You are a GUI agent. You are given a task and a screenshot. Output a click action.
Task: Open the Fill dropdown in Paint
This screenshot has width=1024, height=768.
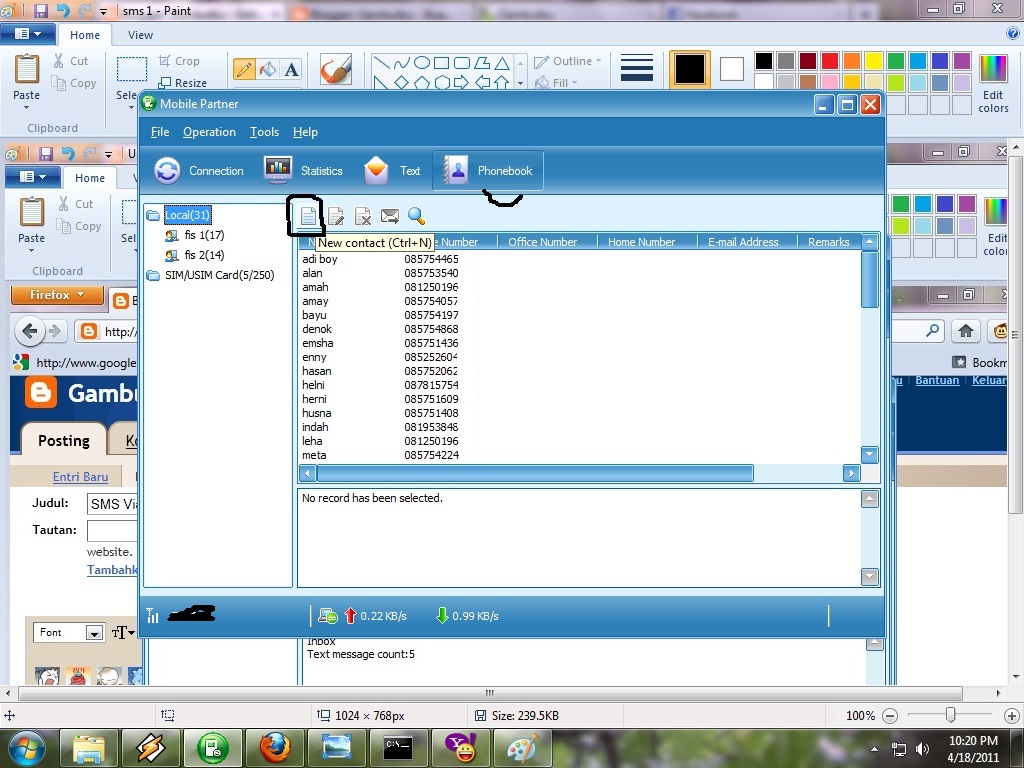click(556, 82)
